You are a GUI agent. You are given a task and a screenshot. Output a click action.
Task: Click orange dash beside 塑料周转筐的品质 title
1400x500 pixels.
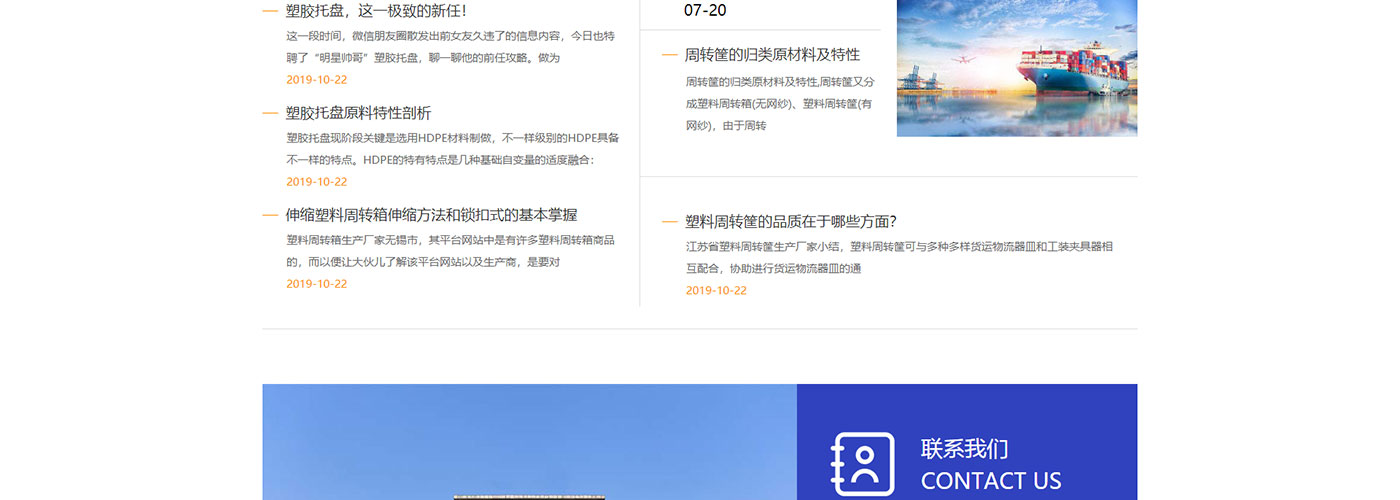tap(669, 222)
